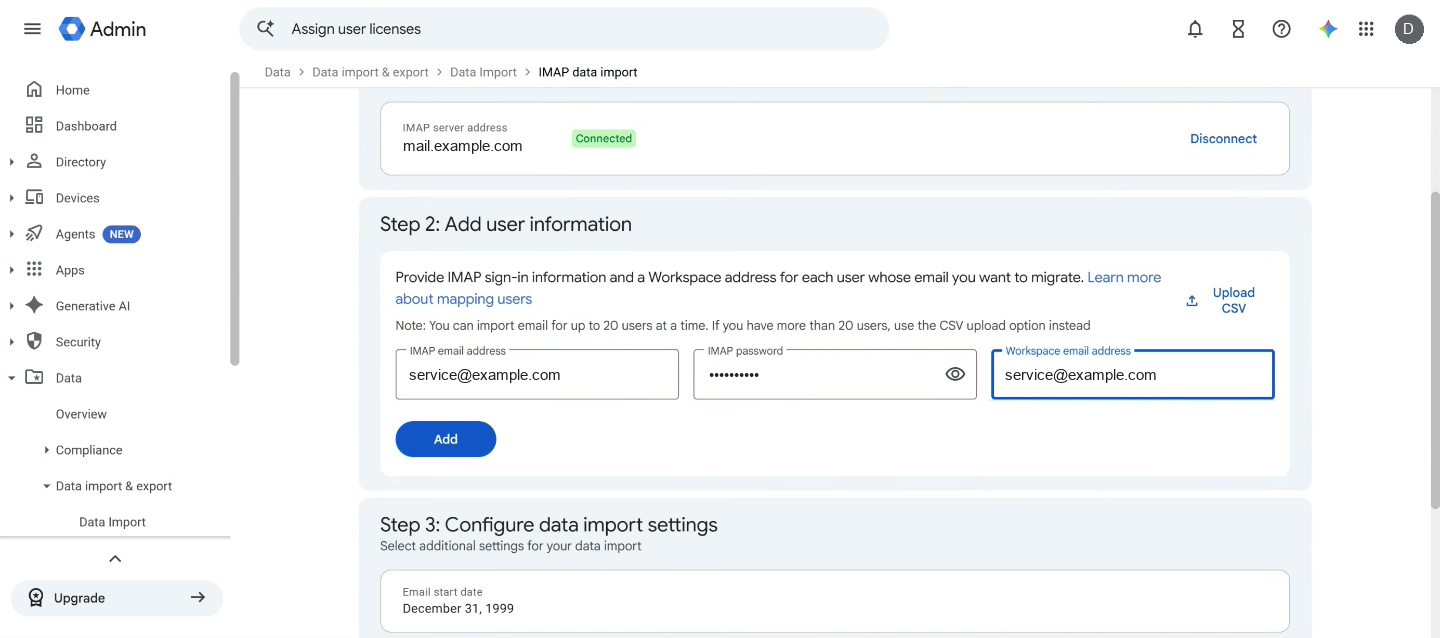Click the Directory person icon
The height and width of the screenshot is (638, 1440).
tap(34, 162)
